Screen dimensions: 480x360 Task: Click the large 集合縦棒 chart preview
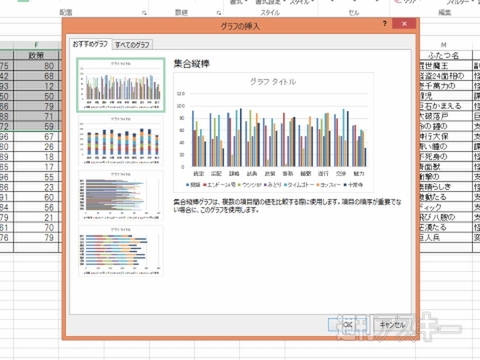(x=273, y=132)
